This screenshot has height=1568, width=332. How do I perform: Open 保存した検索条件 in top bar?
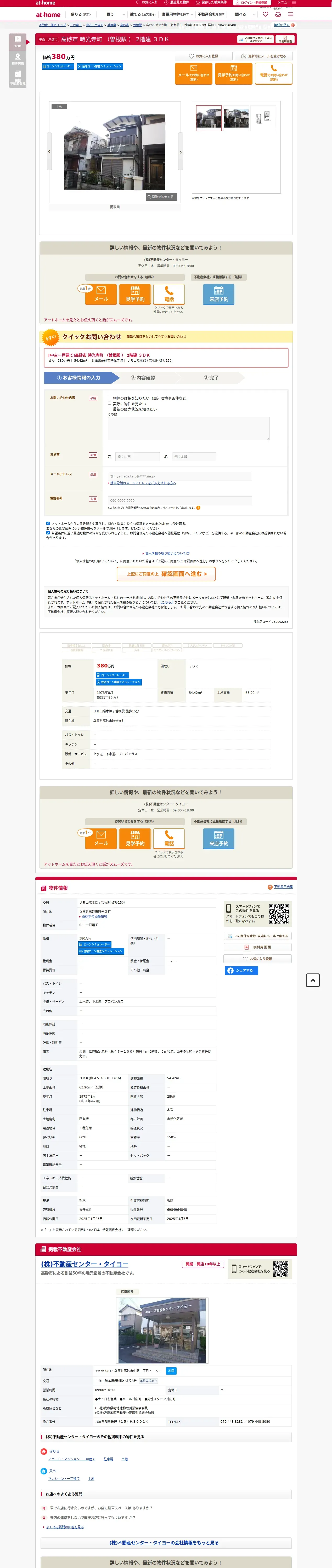[212, 2]
